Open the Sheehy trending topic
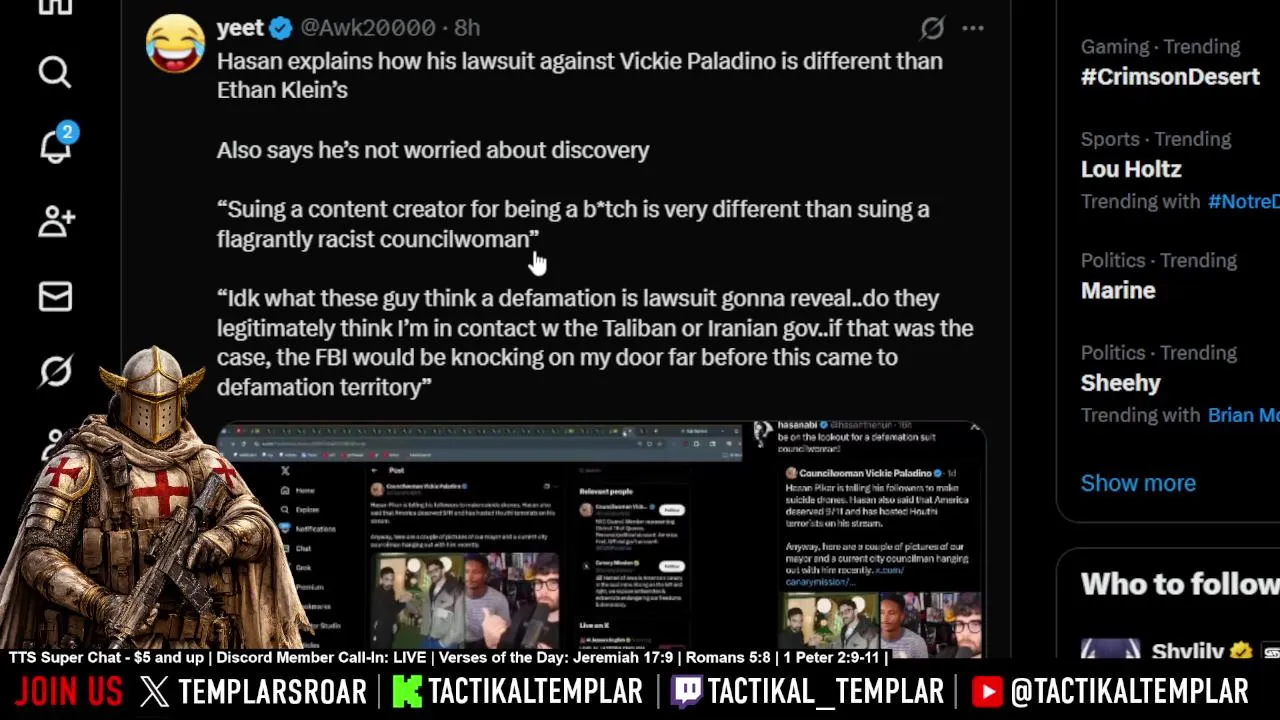The width and height of the screenshot is (1280, 720). pyautogui.click(x=1120, y=383)
